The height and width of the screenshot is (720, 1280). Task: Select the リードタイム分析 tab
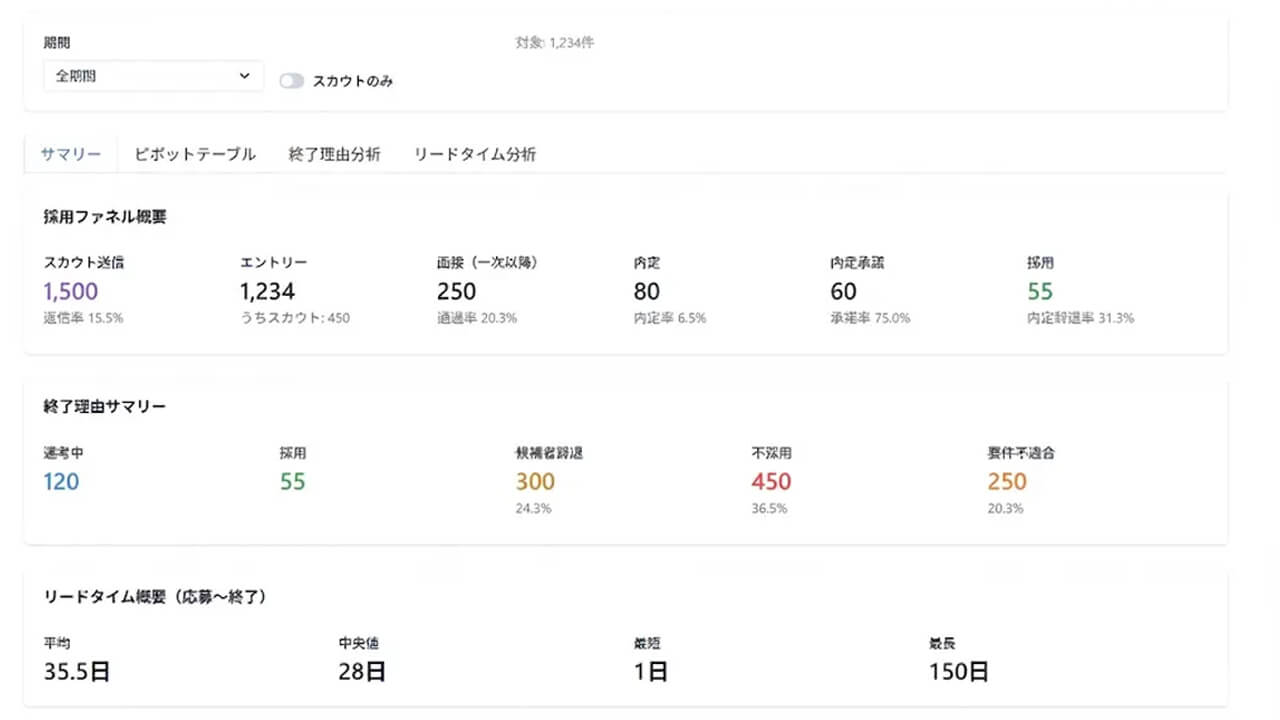point(474,154)
